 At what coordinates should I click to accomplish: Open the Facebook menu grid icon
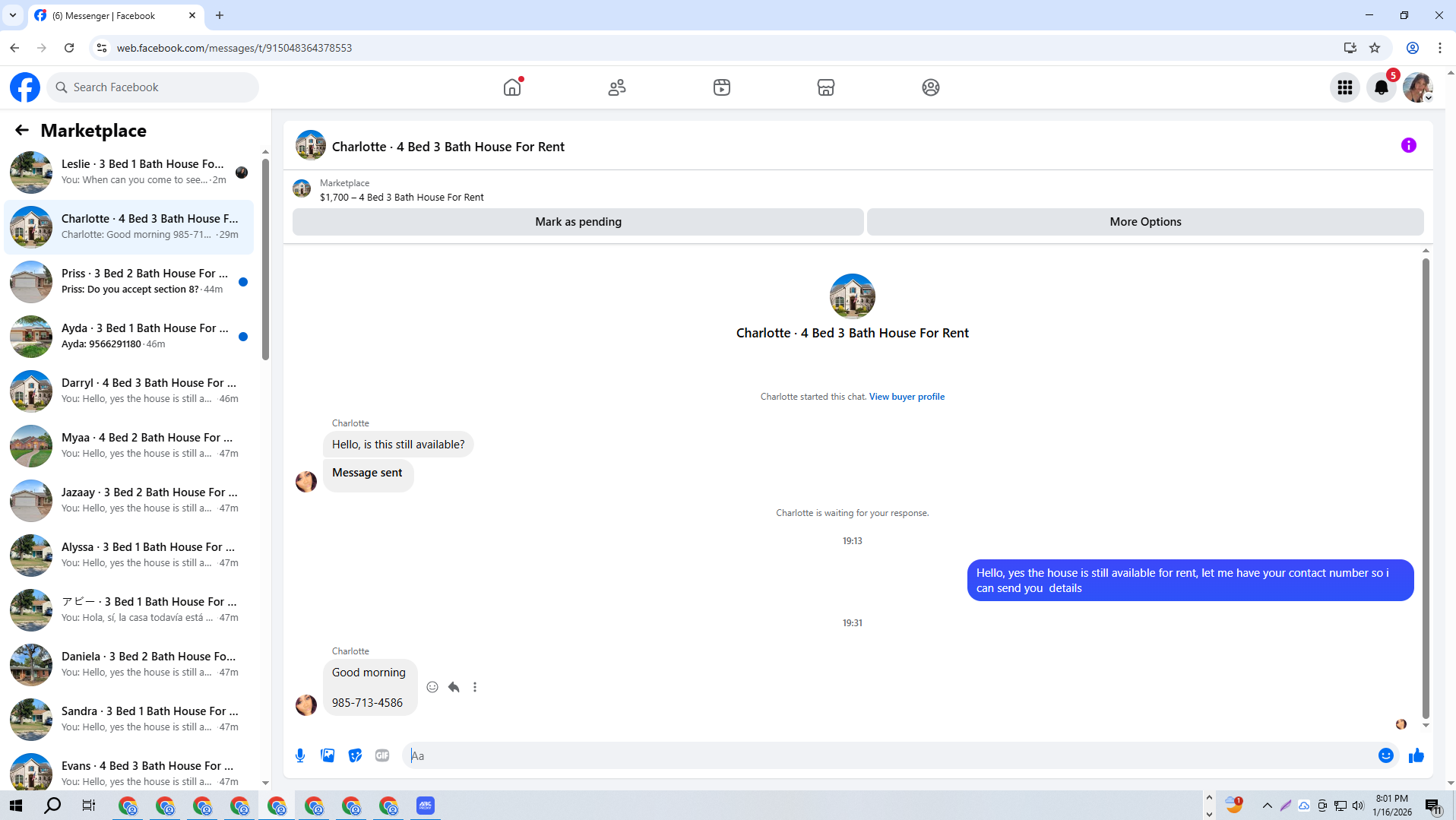pos(1345,87)
